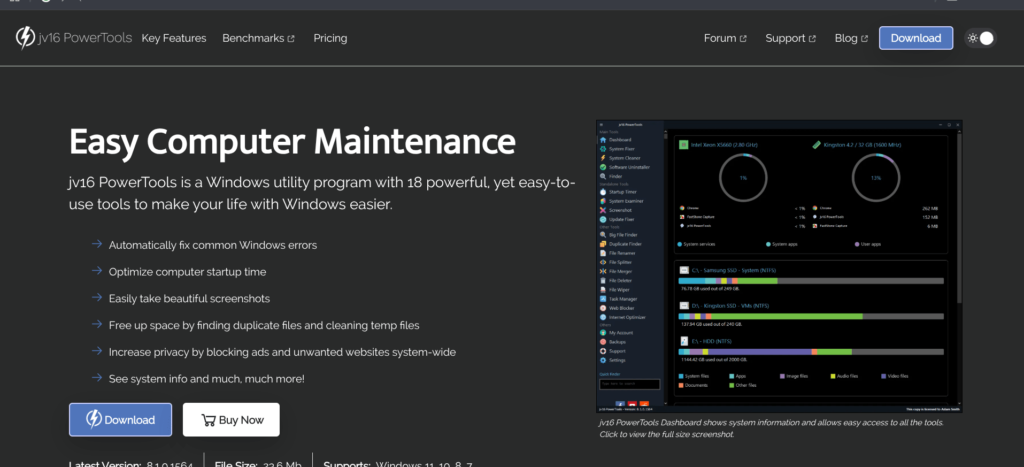
Task: Click the 'Easy Computer Maintenance' headline
Action: point(292,141)
